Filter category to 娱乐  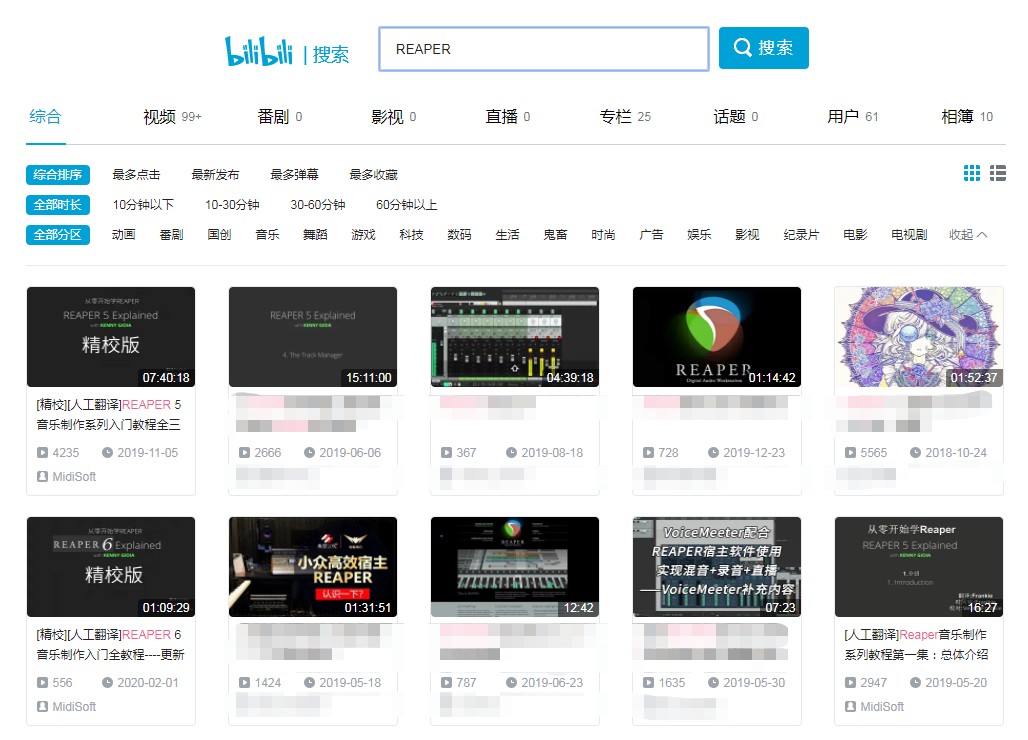pos(699,235)
